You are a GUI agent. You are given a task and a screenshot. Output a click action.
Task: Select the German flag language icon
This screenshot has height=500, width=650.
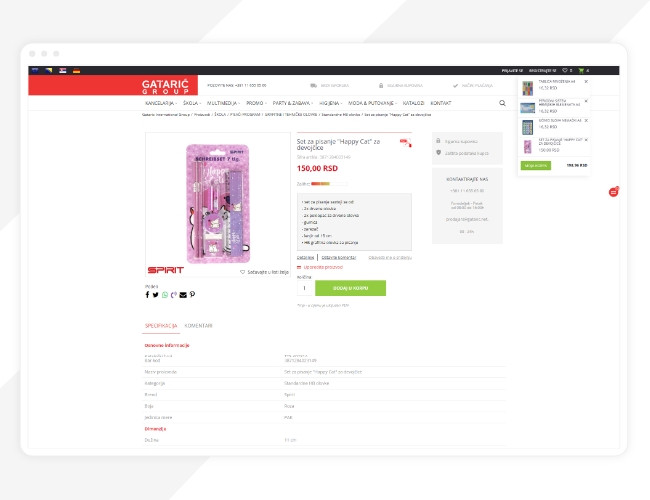(x=76, y=70)
